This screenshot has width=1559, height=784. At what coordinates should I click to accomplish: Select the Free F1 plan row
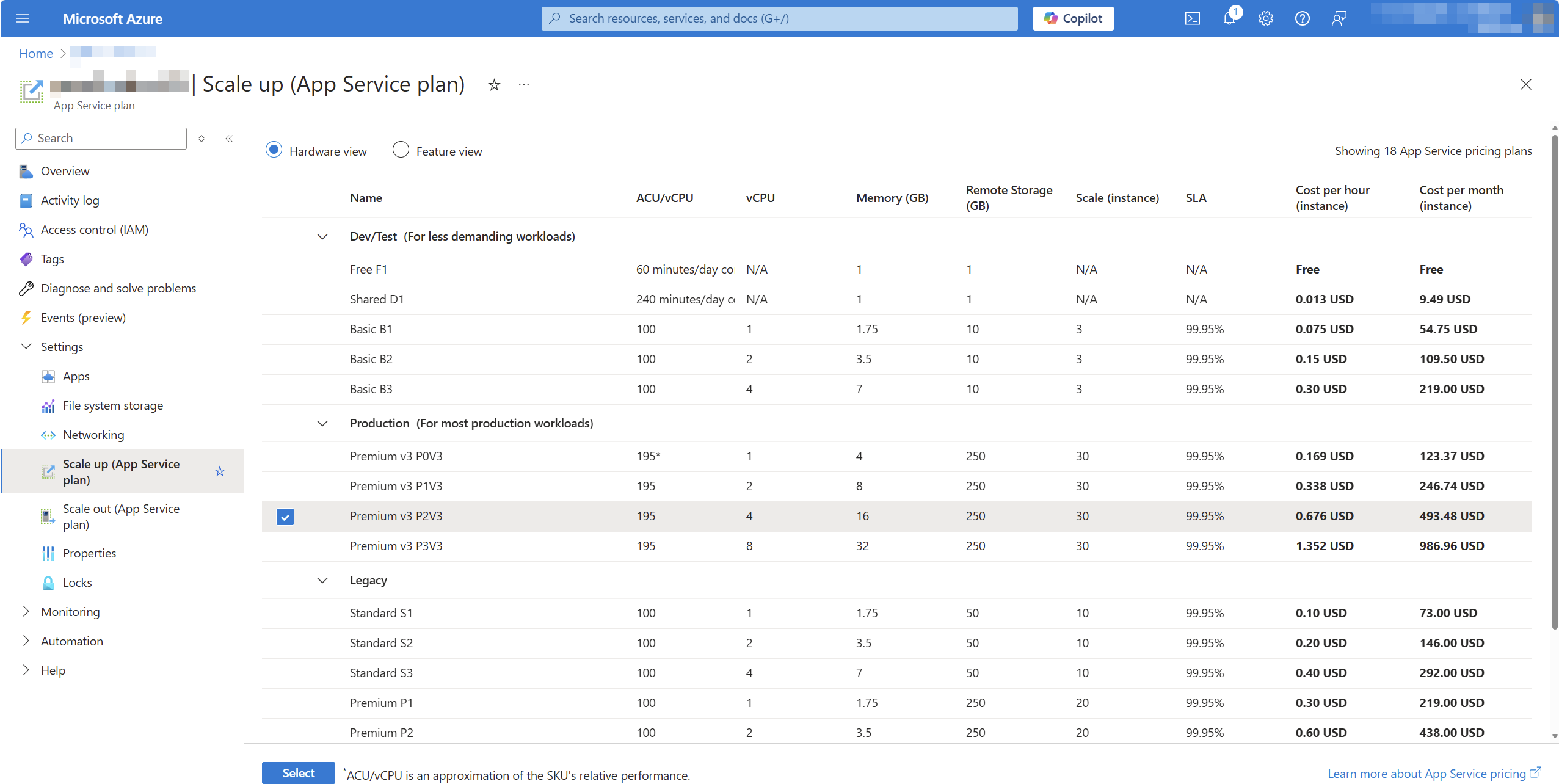896,270
